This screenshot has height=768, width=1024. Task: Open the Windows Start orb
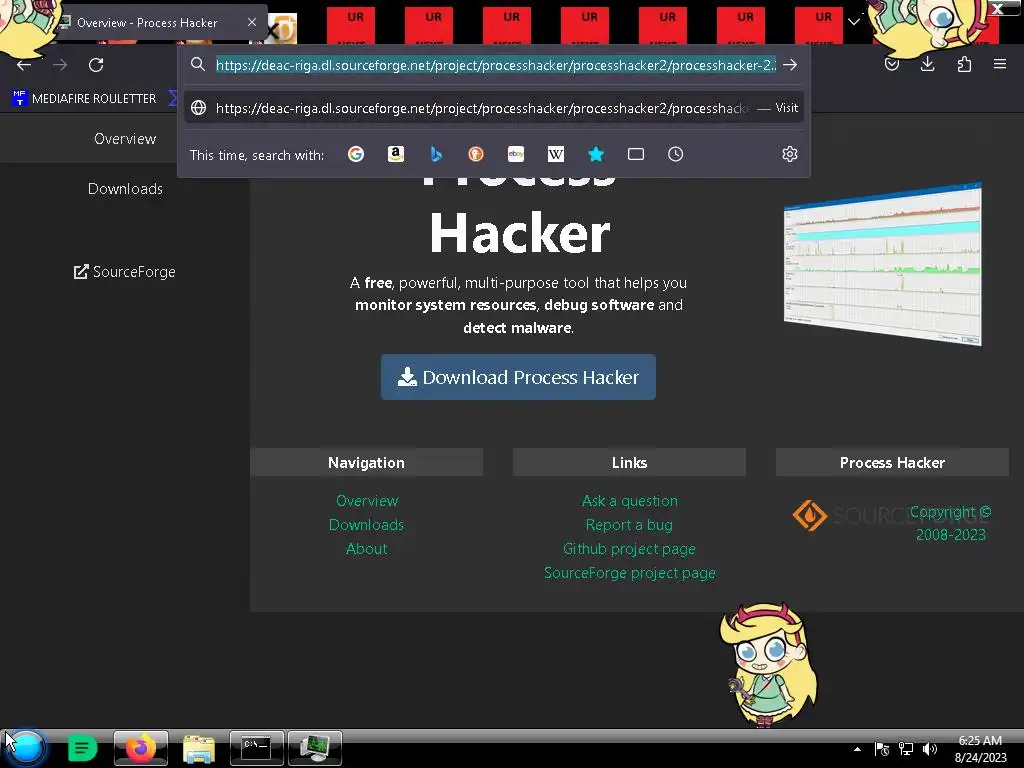(27, 748)
